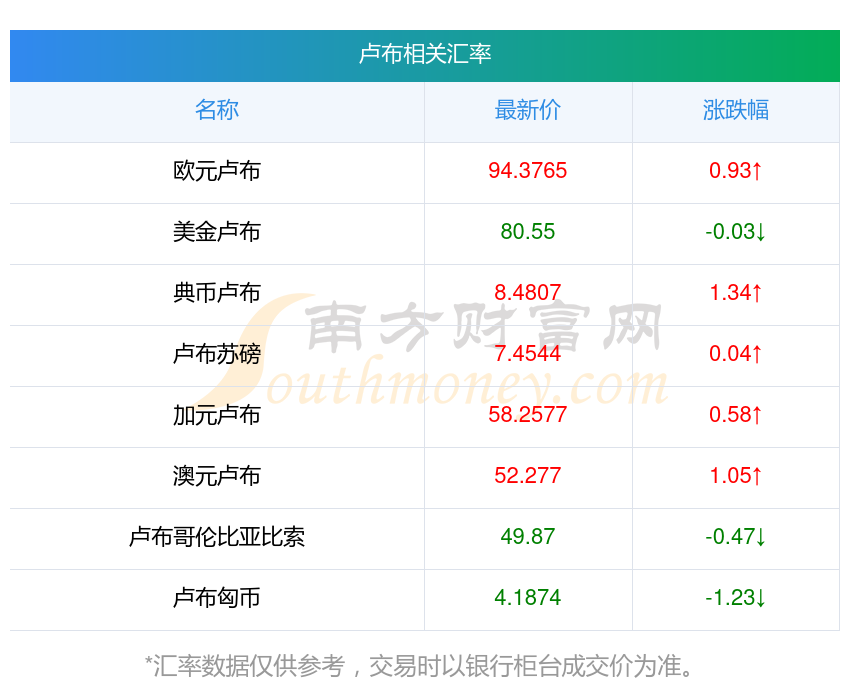The width and height of the screenshot is (850, 698).
Task: Click the price 4.1874
Action: [x=527, y=598]
